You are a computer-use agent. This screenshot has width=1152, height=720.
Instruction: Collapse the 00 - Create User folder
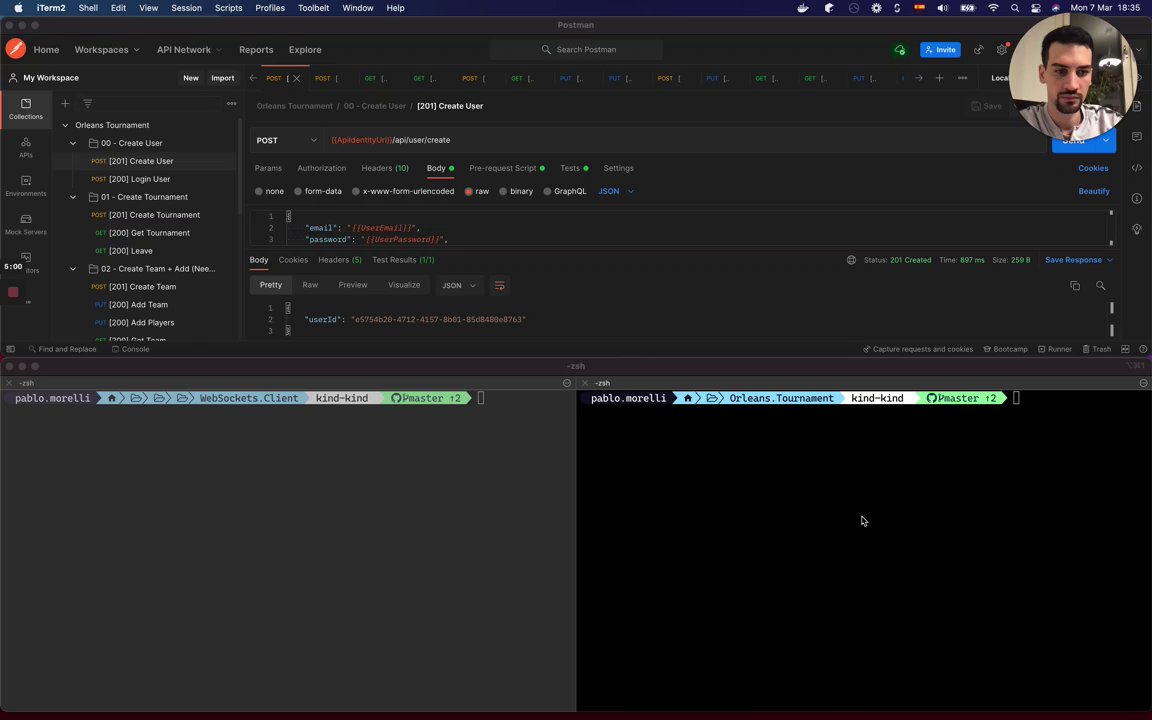pyautogui.click(x=73, y=143)
